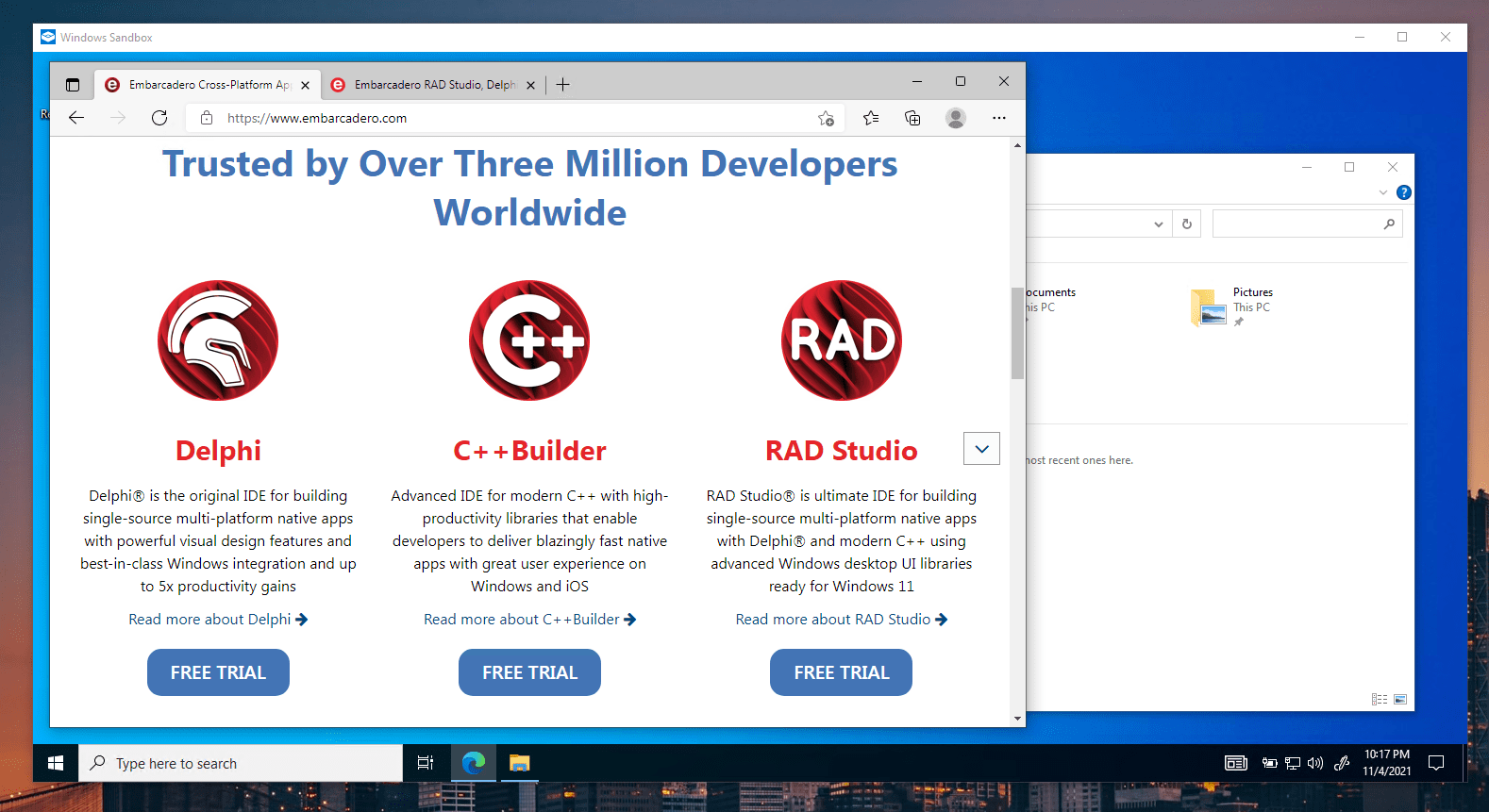Screen dimensions: 1489x812
Task: Switch File Explorer to large icons view
Action: [1400, 700]
